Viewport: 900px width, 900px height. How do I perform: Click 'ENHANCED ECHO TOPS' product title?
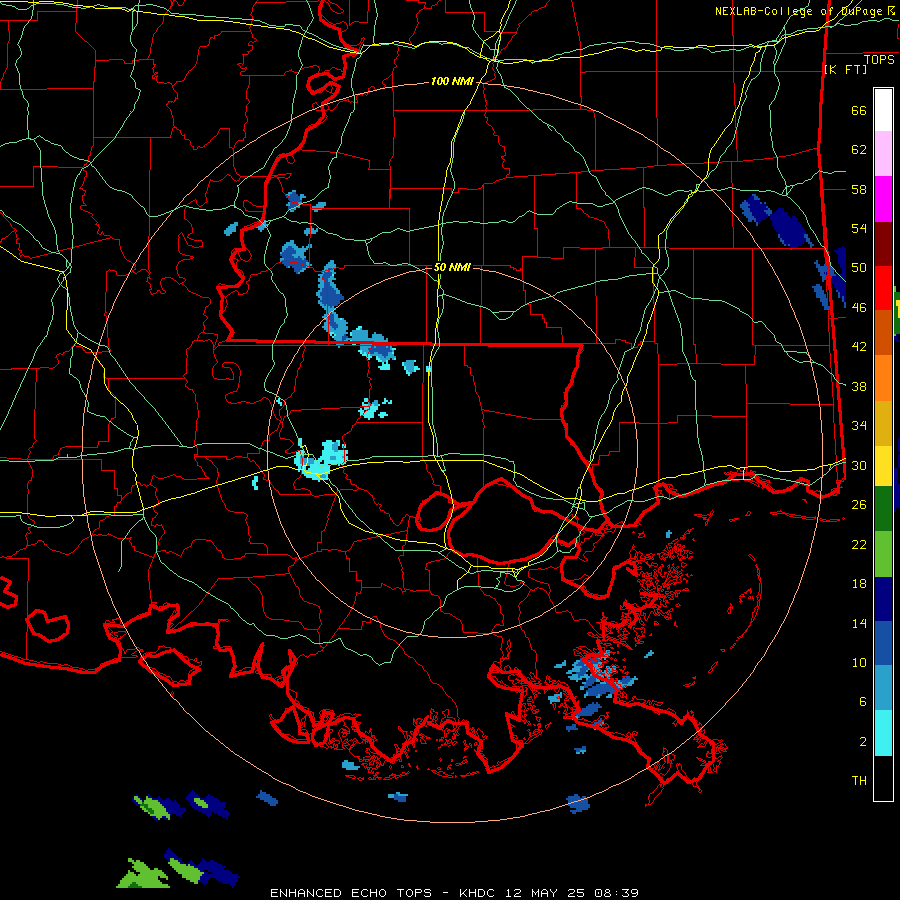click(350, 893)
